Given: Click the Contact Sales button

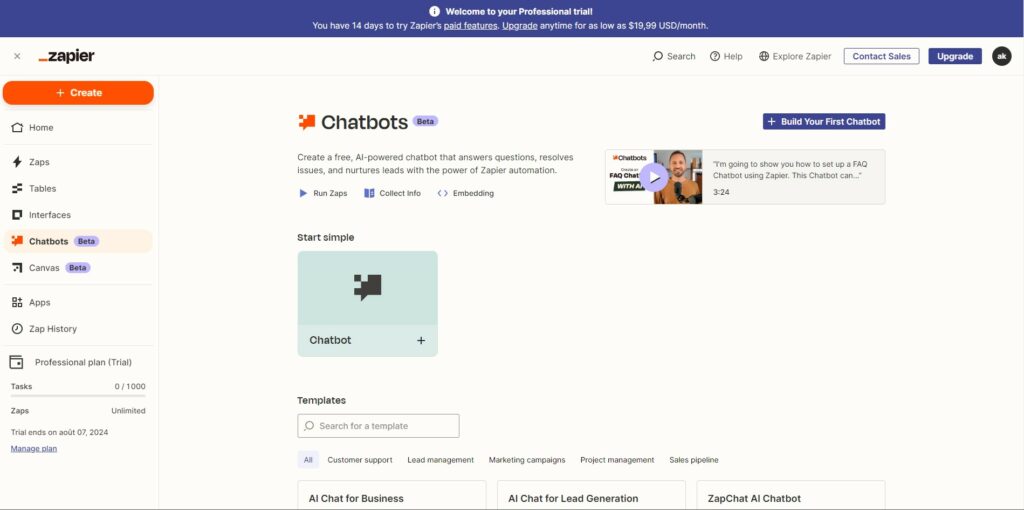Looking at the screenshot, I should tap(882, 56).
